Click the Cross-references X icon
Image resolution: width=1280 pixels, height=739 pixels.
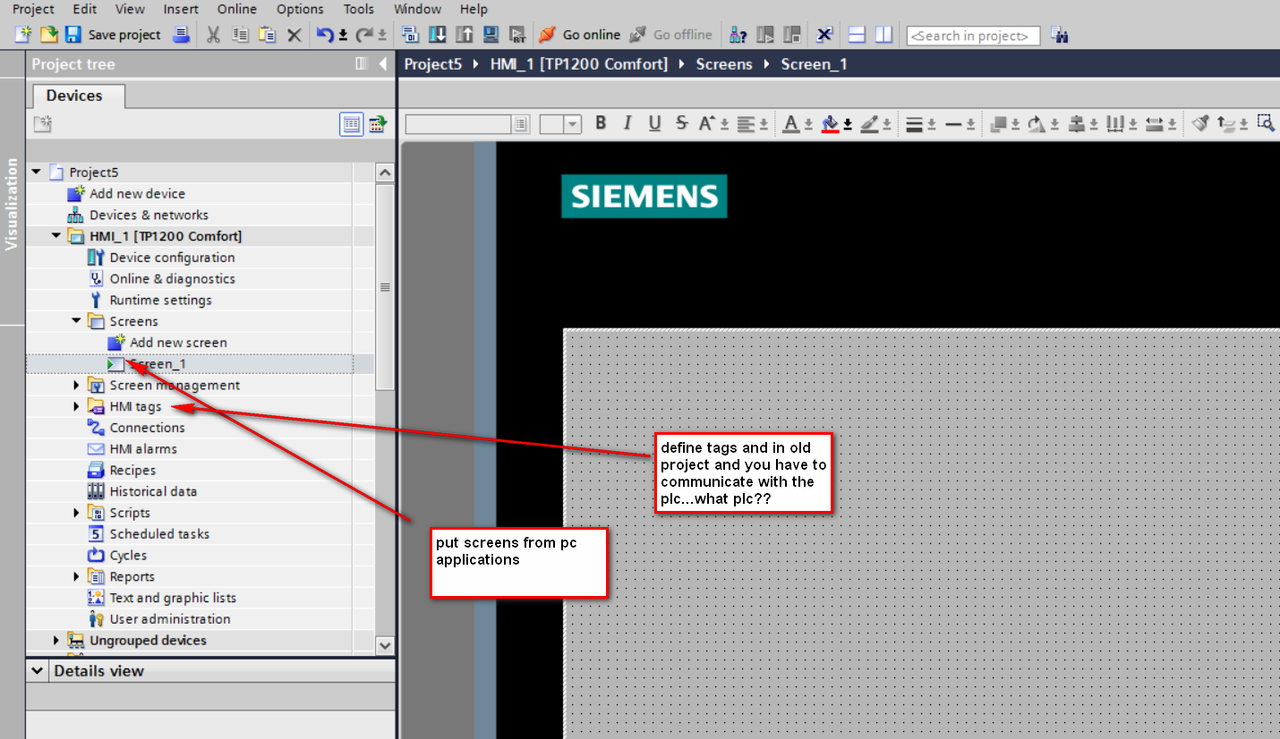click(x=824, y=35)
